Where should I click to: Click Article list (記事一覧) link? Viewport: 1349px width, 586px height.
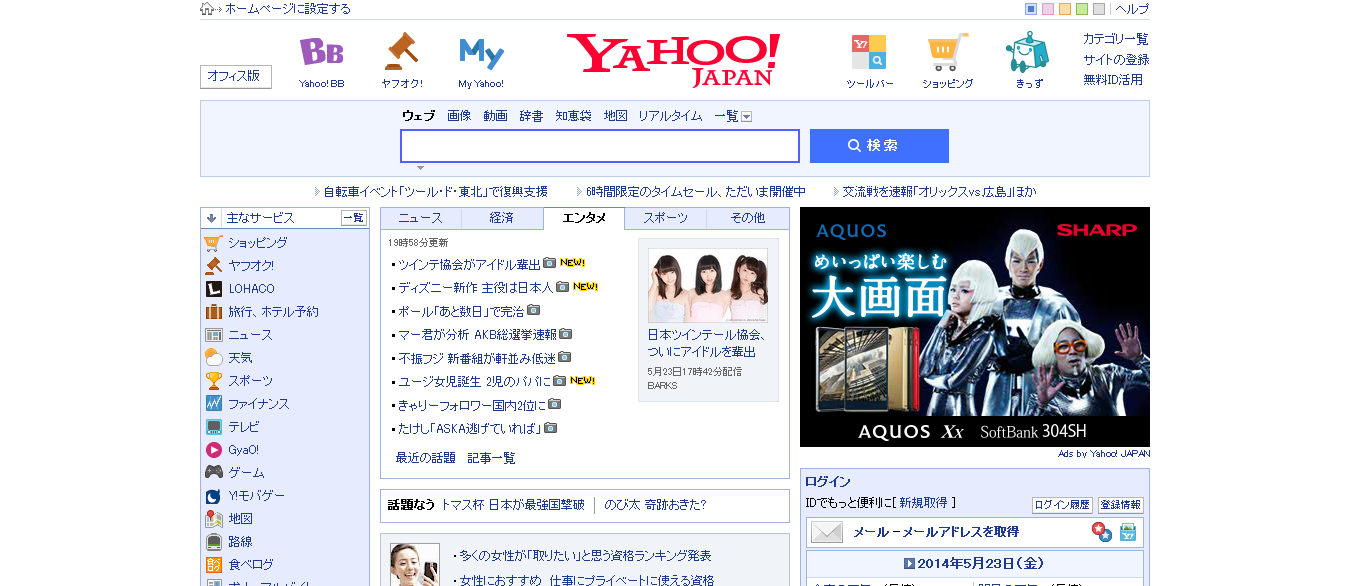coord(492,458)
